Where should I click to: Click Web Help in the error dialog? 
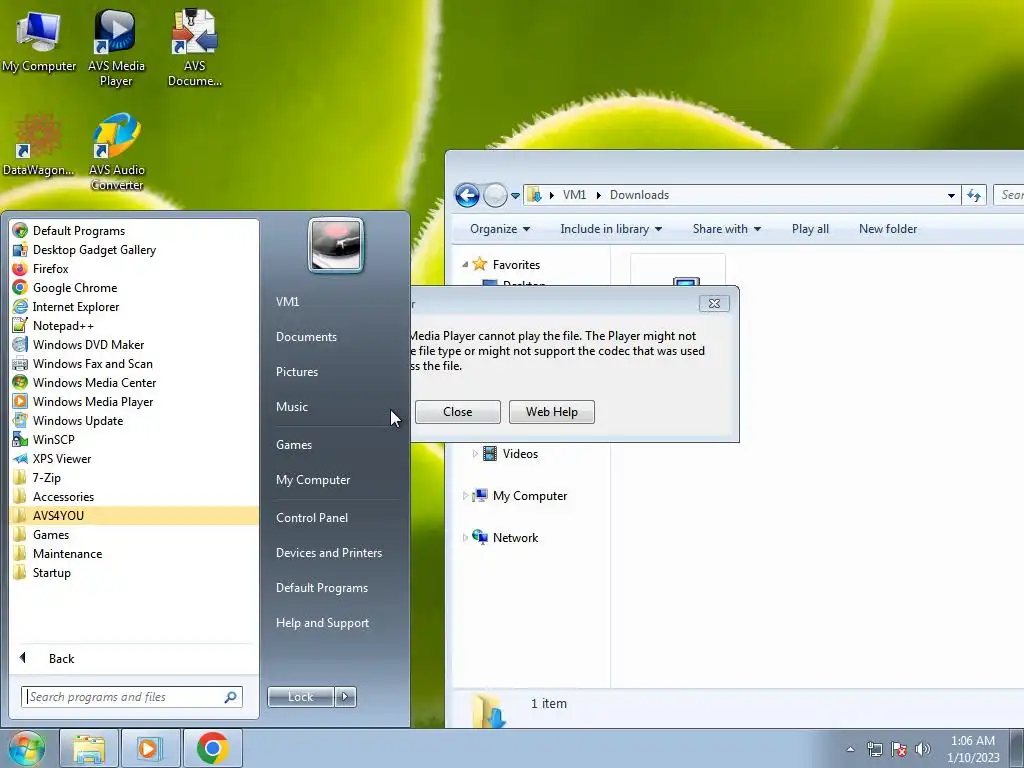[552, 412]
